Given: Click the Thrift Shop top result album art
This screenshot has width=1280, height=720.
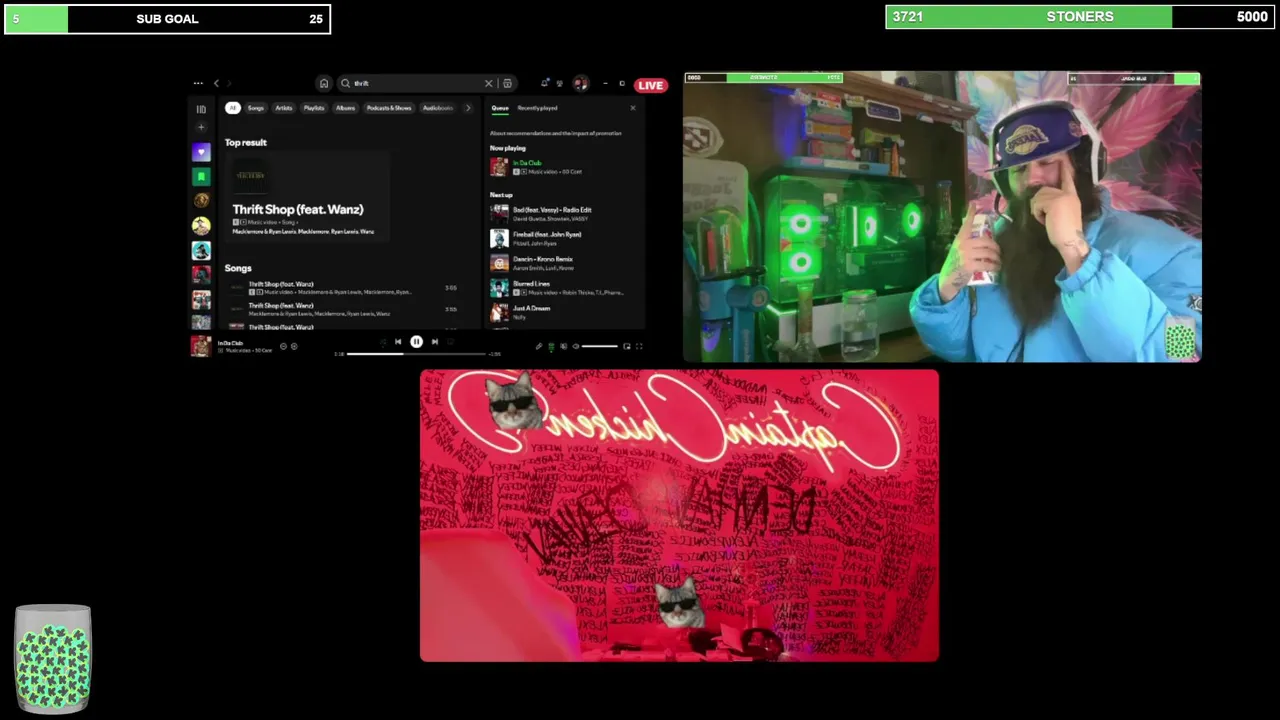Looking at the screenshot, I should (x=250, y=176).
